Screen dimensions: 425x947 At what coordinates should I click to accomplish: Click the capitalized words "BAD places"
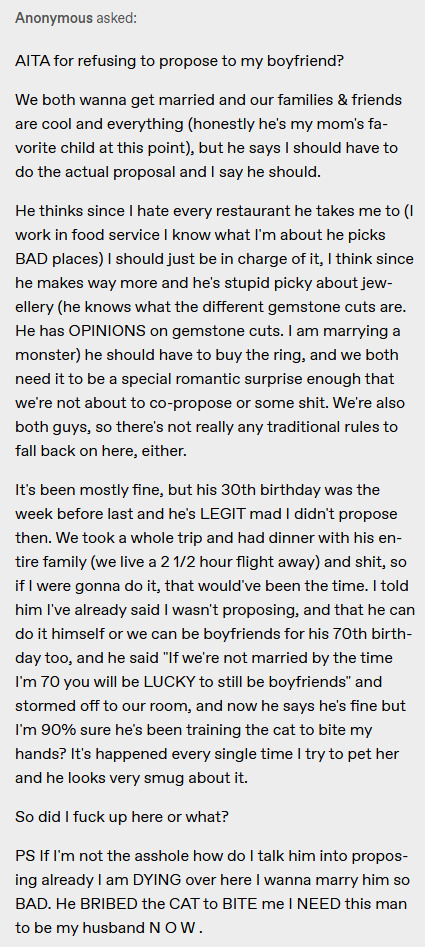coord(59,258)
